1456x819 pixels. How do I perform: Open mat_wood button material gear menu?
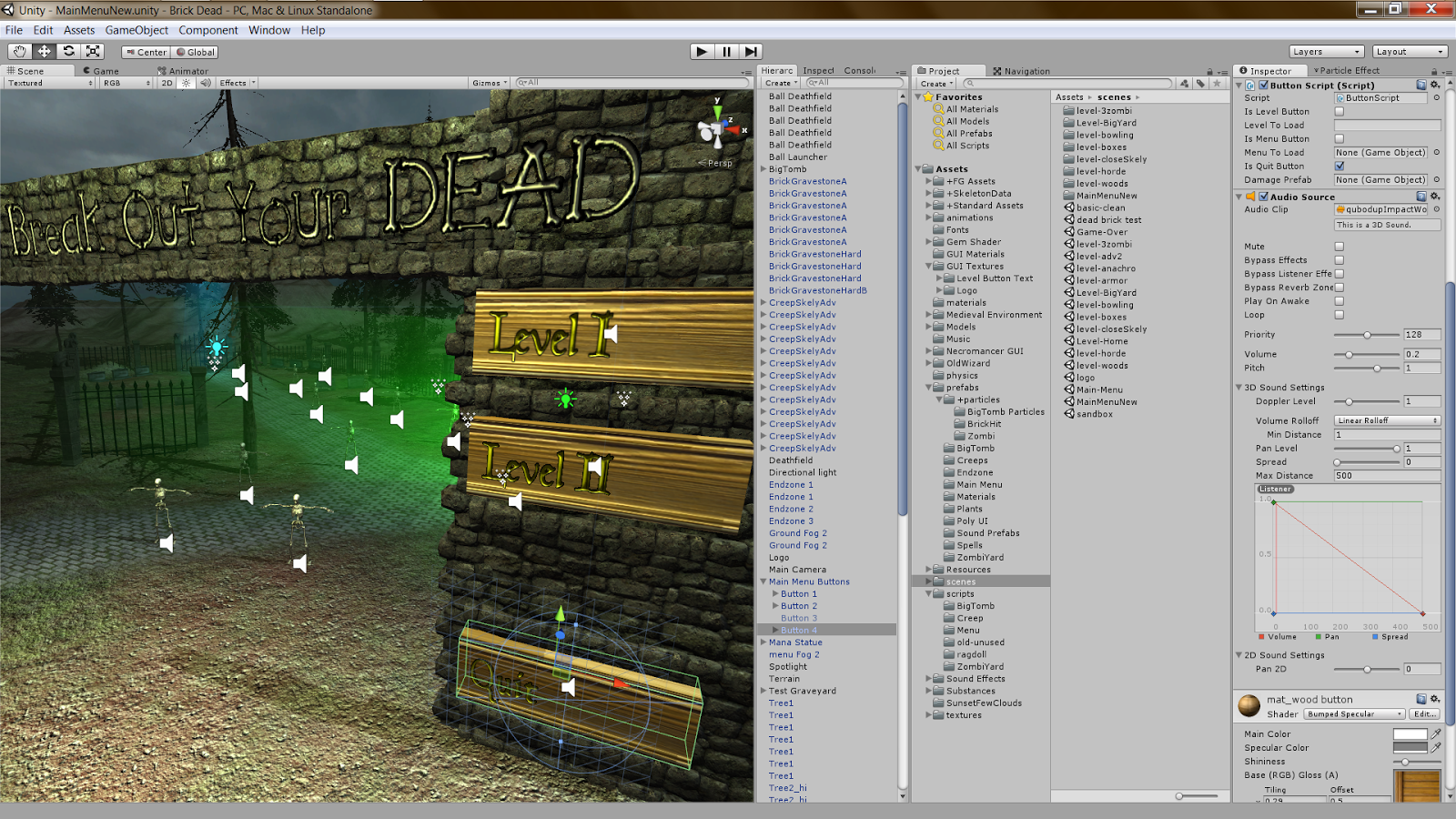[1435, 699]
